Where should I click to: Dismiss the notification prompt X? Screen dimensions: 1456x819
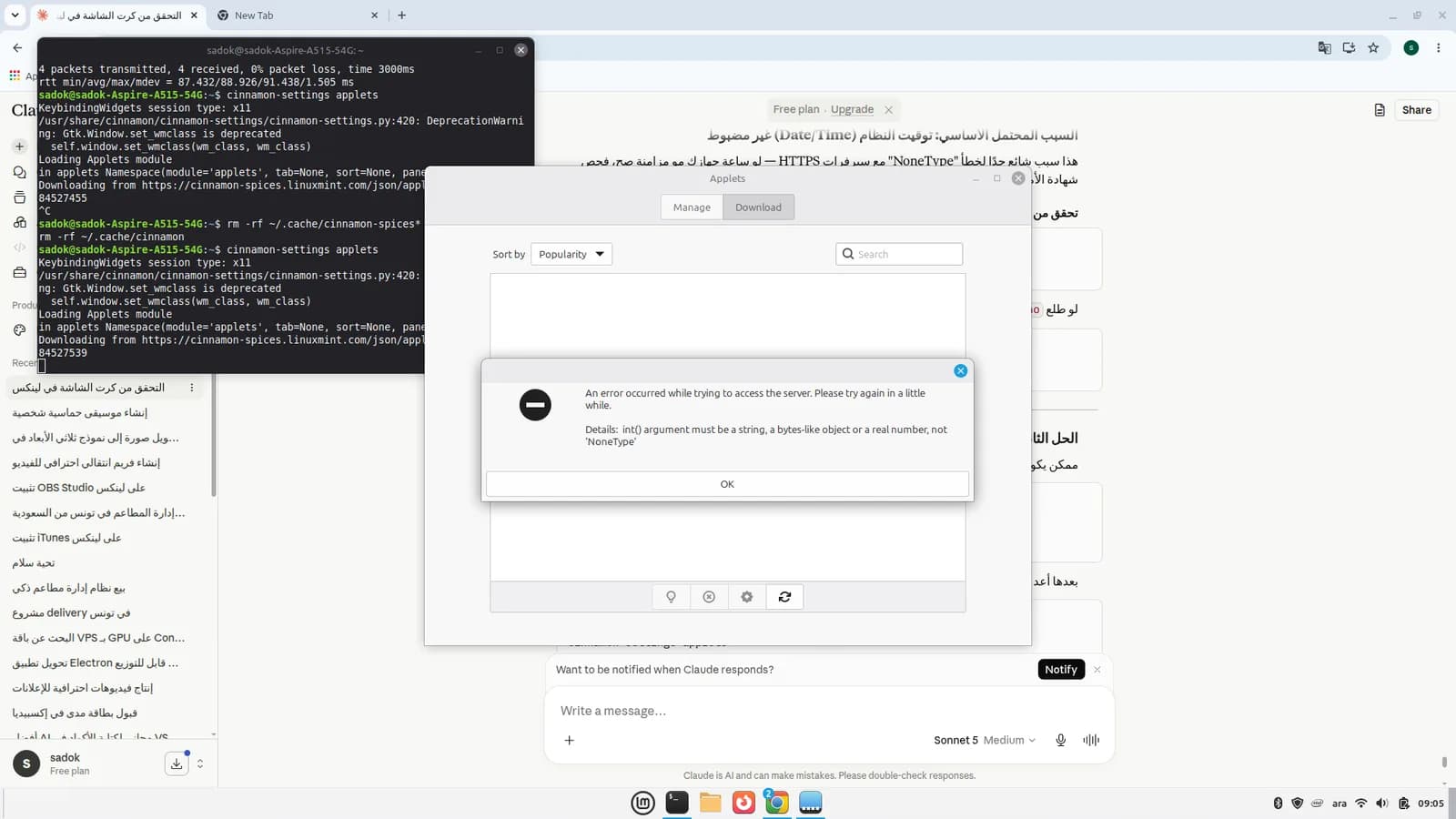[1097, 670]
